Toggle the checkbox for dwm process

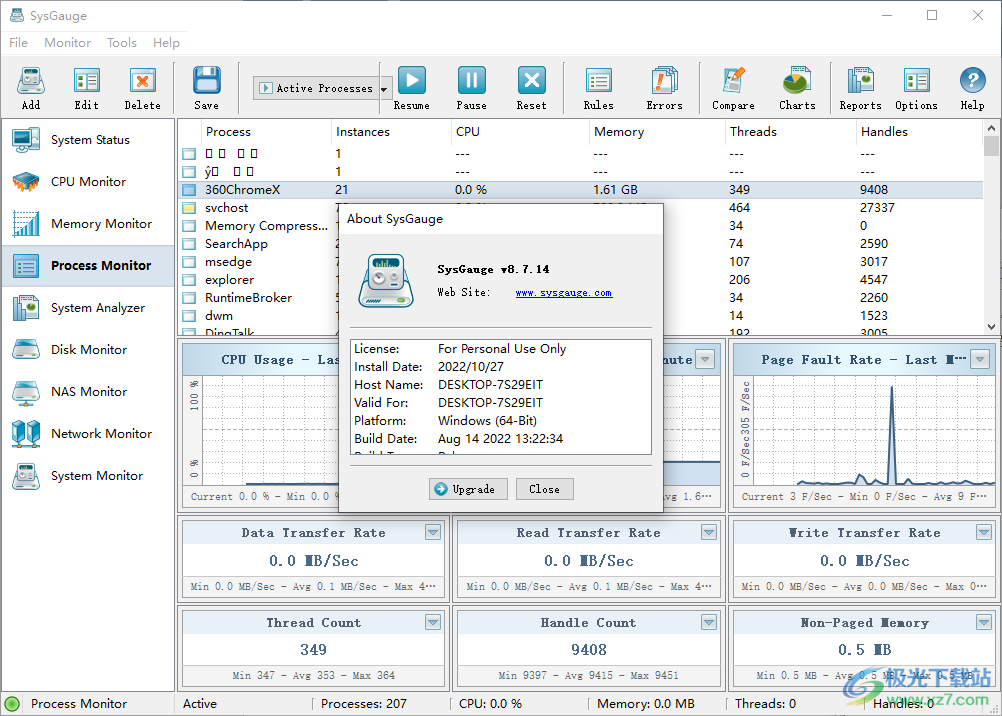189,316
